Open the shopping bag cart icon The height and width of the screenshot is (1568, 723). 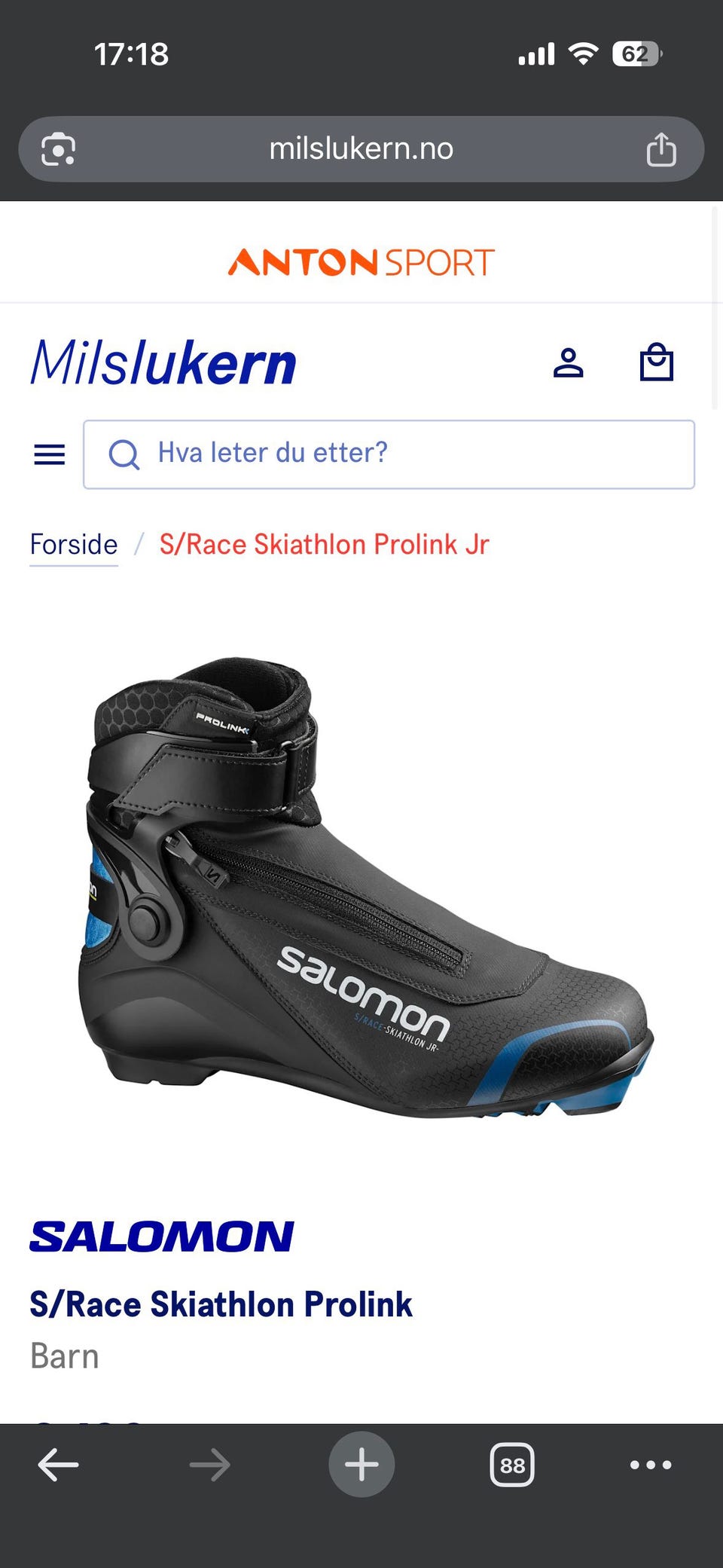click(656, 362)
